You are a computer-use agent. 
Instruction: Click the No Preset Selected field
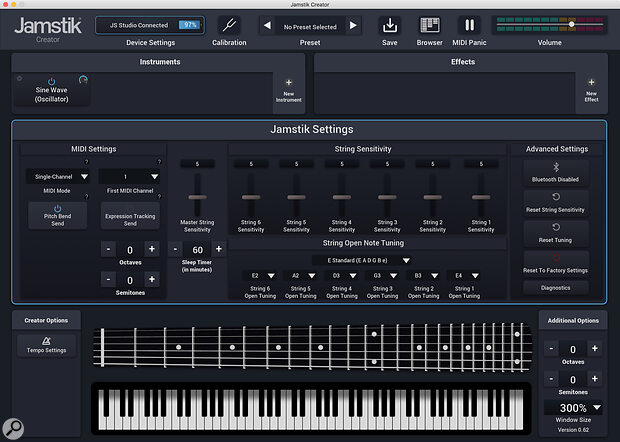click(x=310, y=27)
